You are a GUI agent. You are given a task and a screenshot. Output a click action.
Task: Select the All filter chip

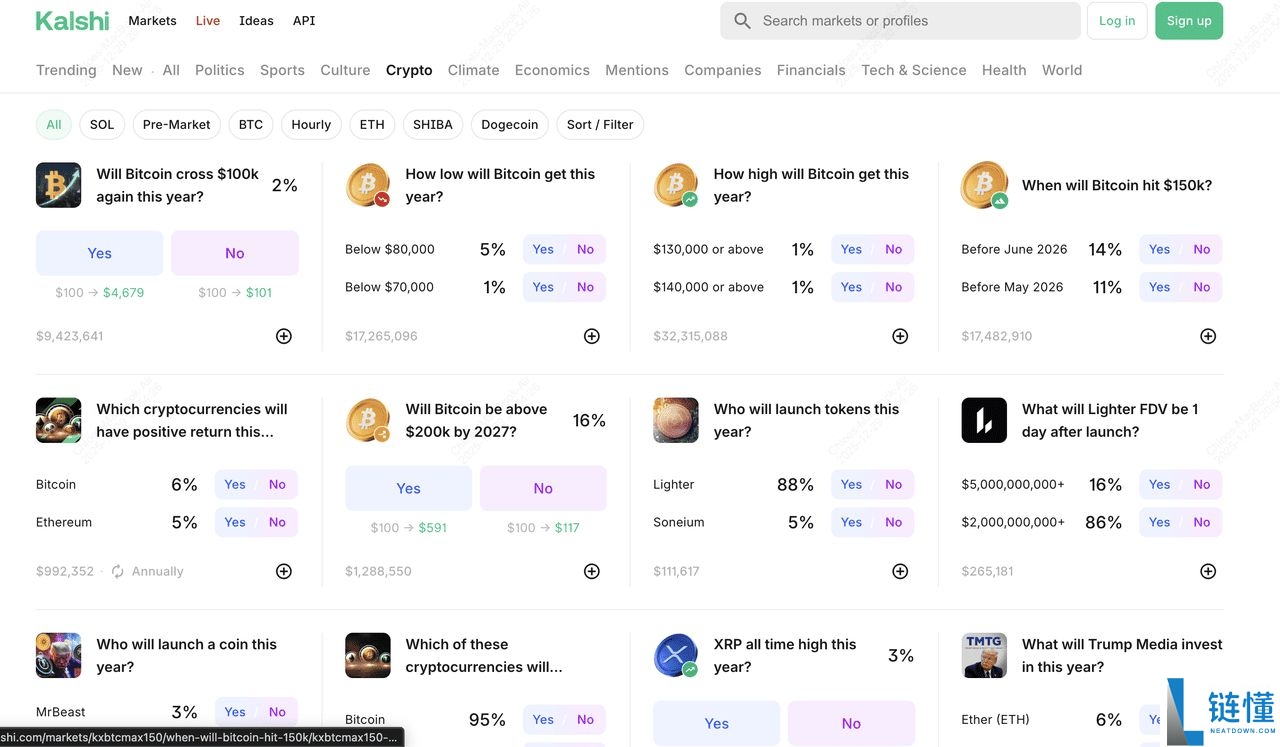tap(54, 125)
